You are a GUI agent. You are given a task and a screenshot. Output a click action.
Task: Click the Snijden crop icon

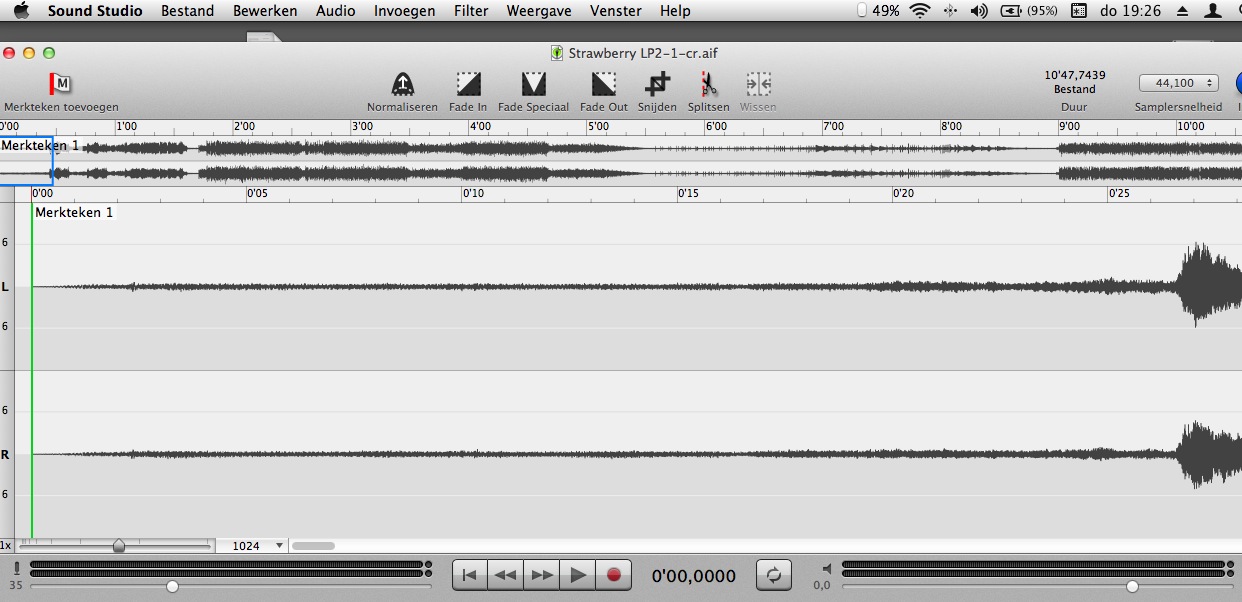click(x=657, y=84)
